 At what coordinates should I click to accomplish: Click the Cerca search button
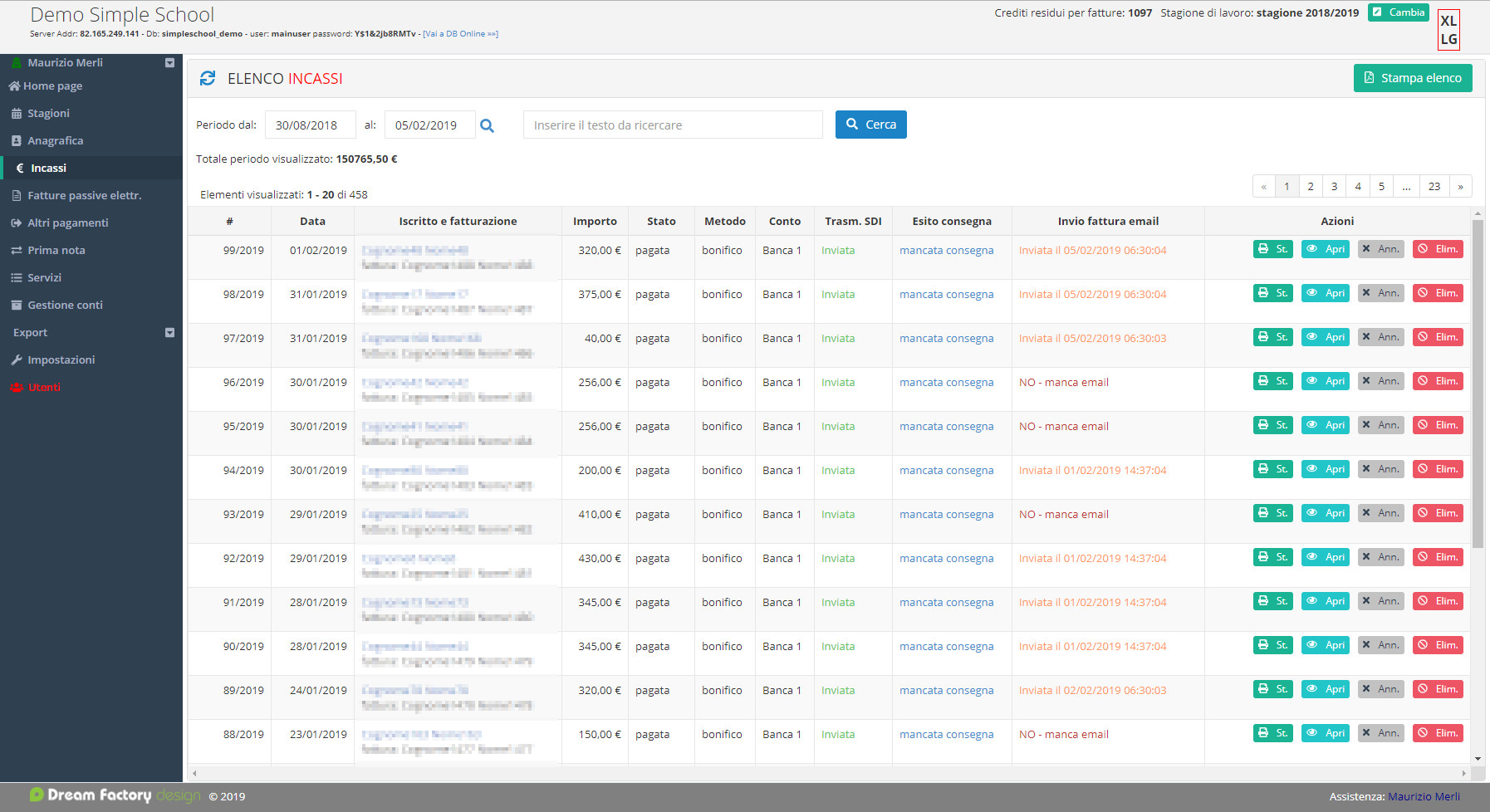870,125
